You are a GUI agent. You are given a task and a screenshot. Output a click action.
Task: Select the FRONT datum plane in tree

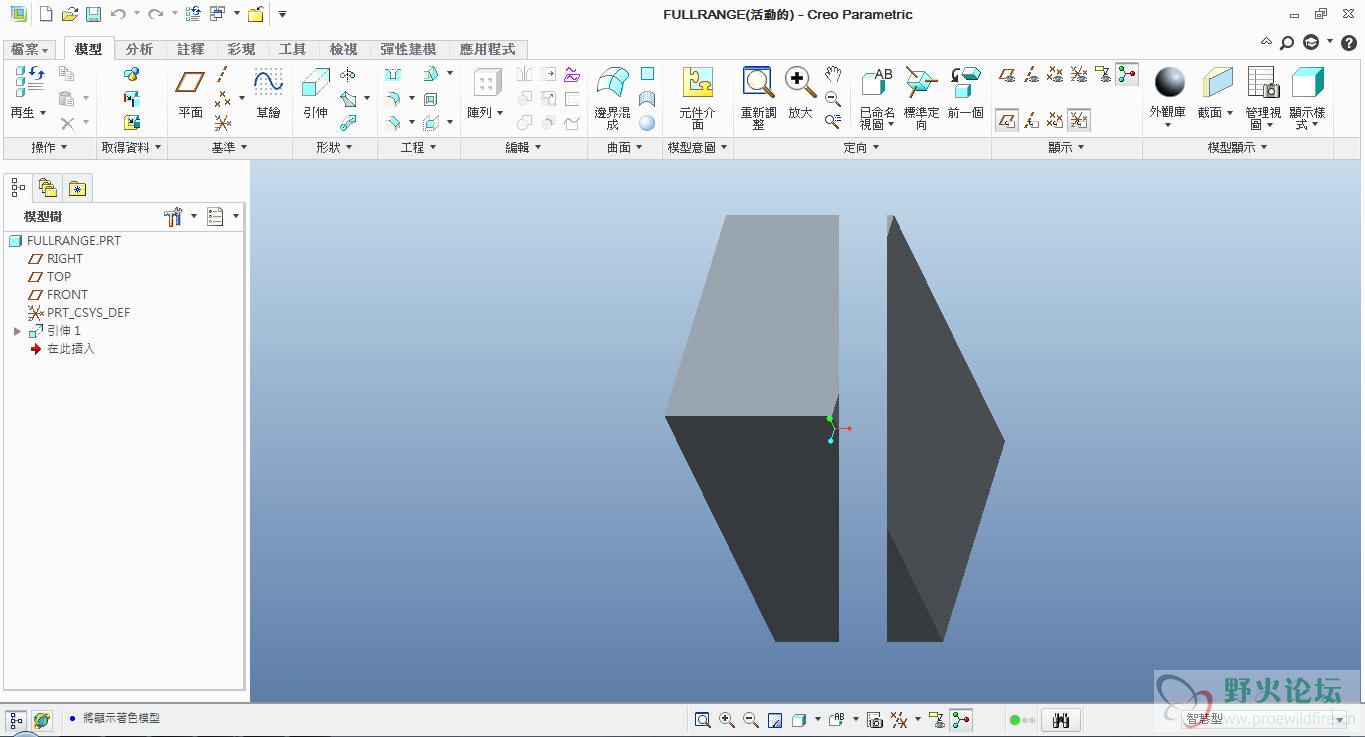58,295
